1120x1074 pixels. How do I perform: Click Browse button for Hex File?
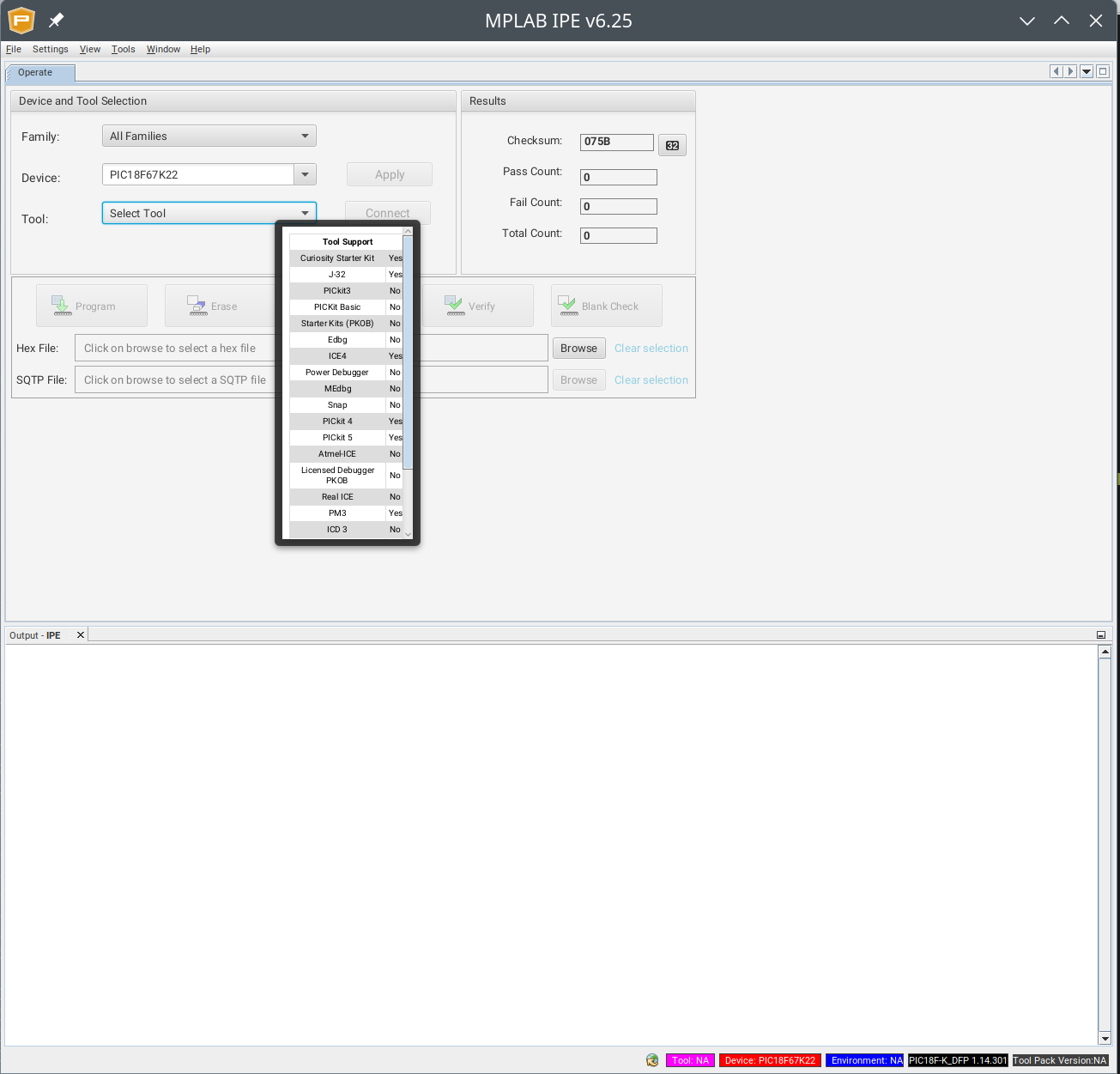click(x=578, y=349)
